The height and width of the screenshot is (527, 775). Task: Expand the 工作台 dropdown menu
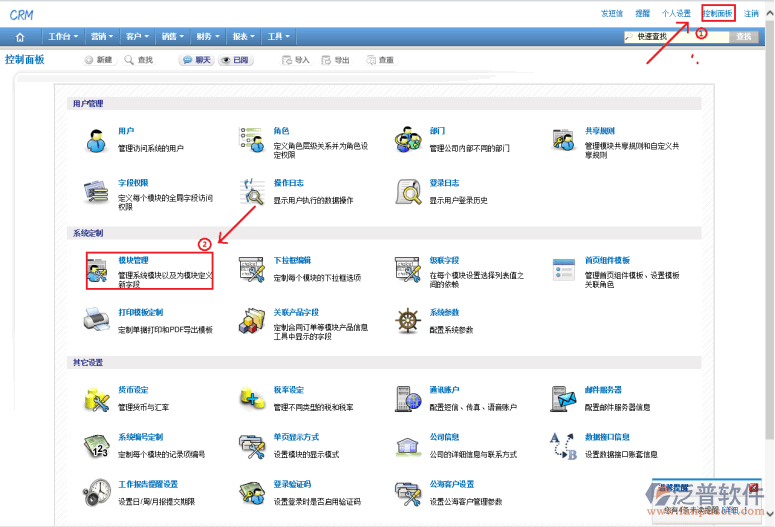click(x=63, y=37)
